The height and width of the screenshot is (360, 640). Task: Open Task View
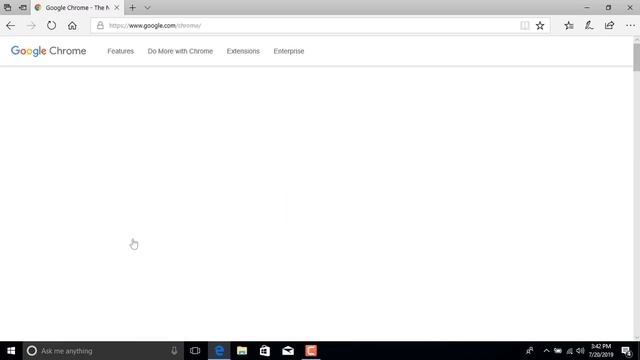tap(195, 351)
